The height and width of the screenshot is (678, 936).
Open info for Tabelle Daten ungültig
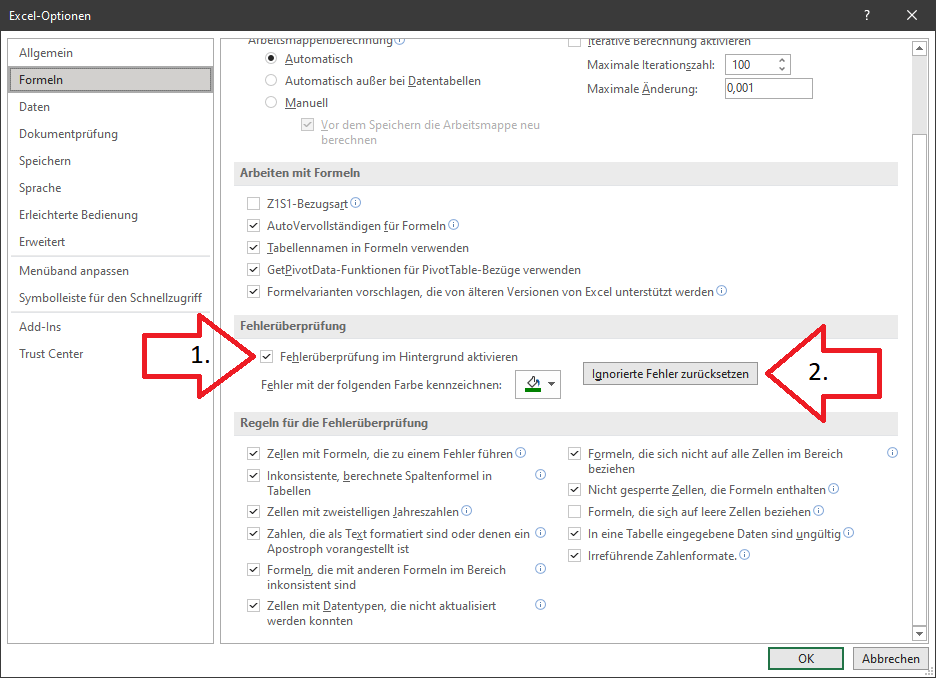click(848, 533)
